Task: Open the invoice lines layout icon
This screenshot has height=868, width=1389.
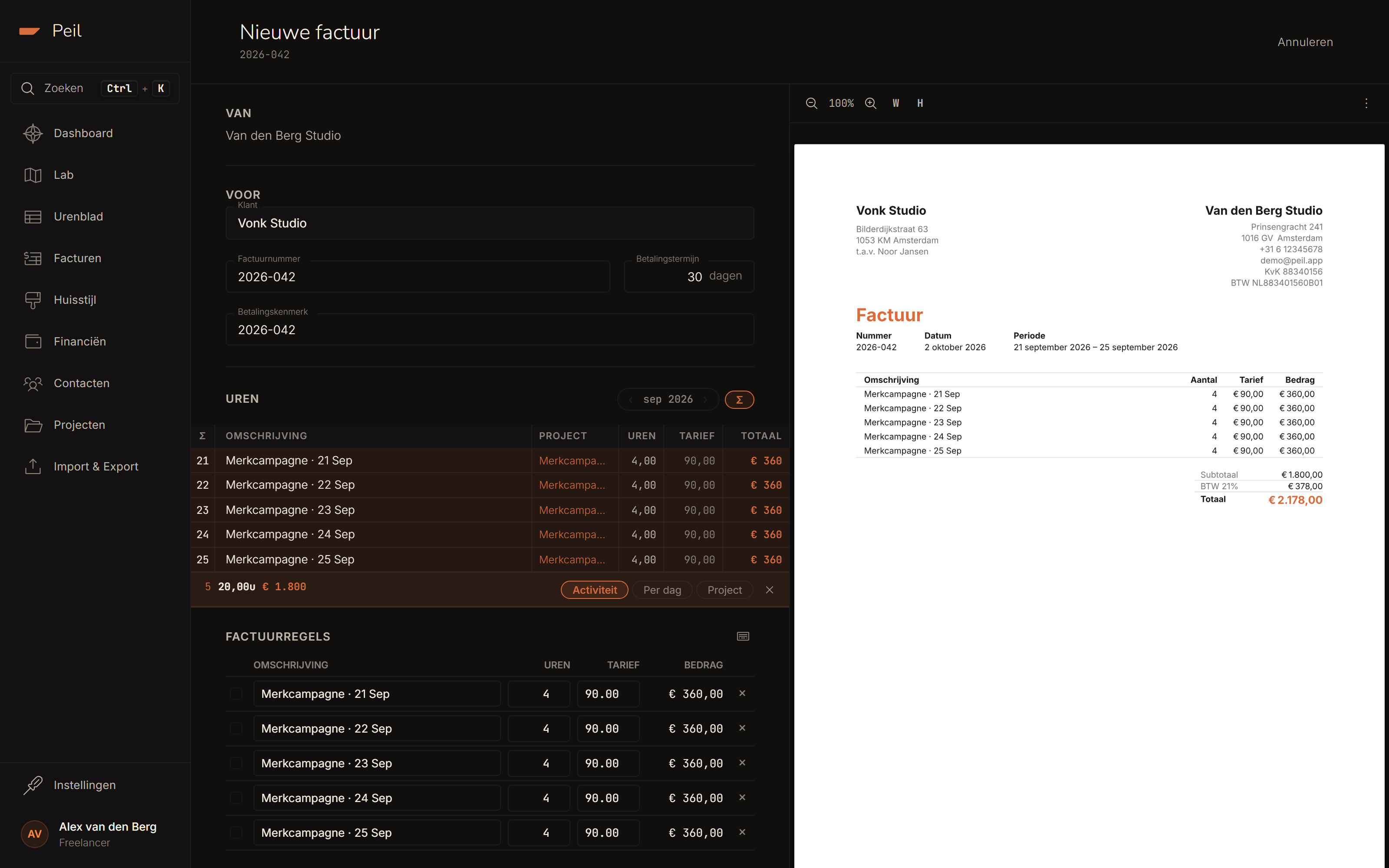Action: (x=743, y=636)
